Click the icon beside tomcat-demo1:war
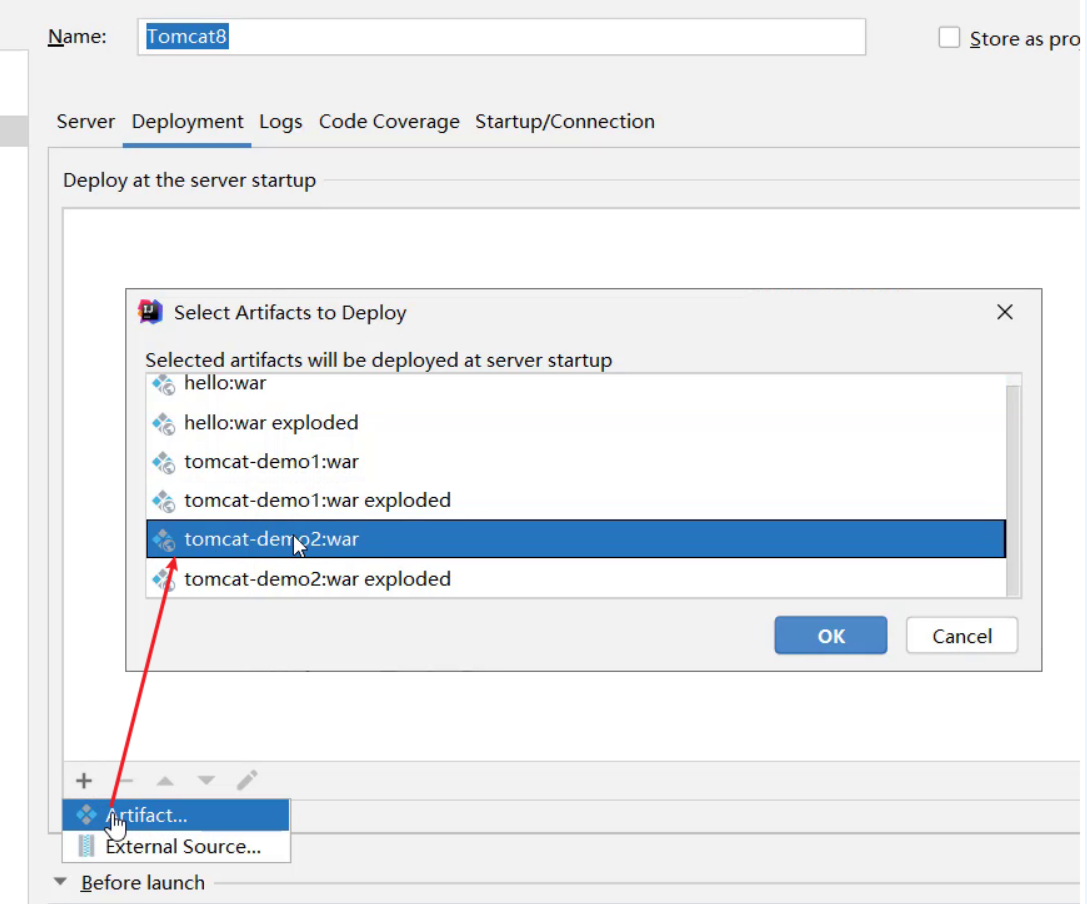The height and width of the screenshot is (904, 1087). click(x=164, y=462)
